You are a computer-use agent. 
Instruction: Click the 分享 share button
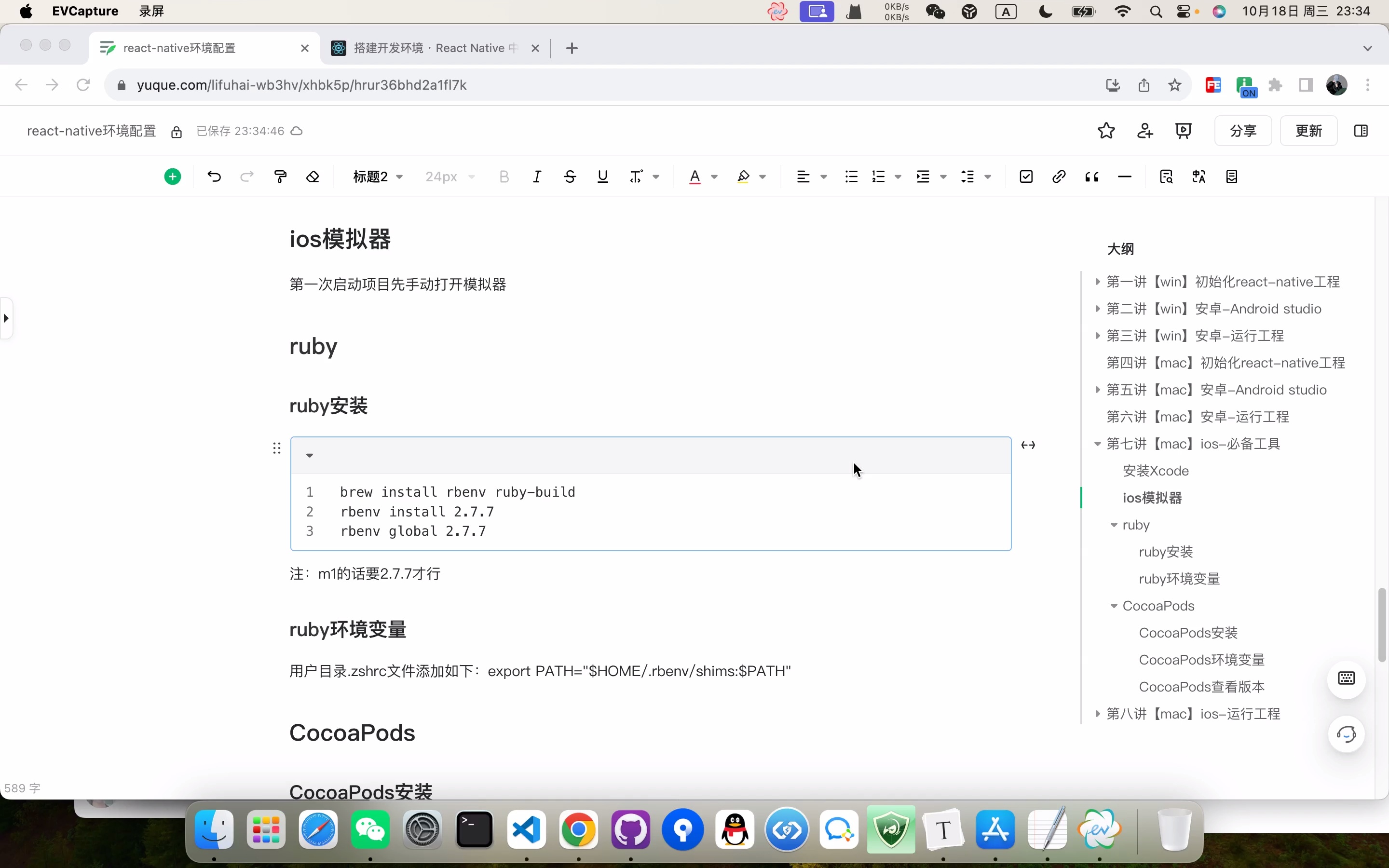pyautogui.click(x=1244, y=130)
